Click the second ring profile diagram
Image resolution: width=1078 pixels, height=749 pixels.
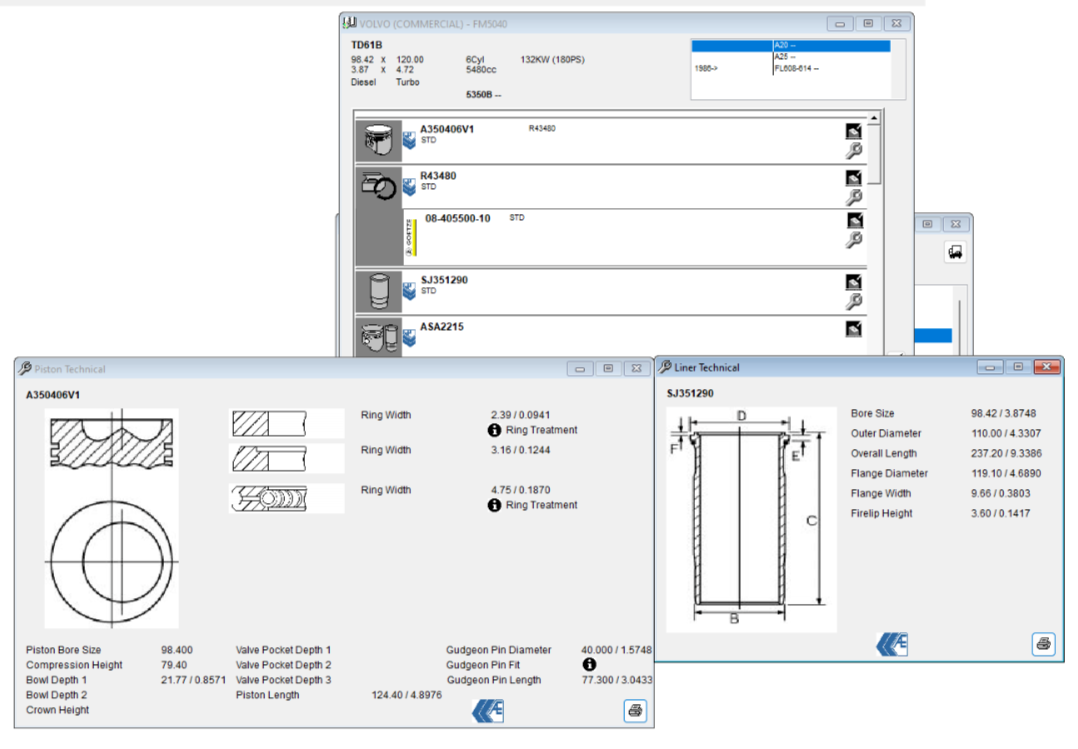click(286, 458)
